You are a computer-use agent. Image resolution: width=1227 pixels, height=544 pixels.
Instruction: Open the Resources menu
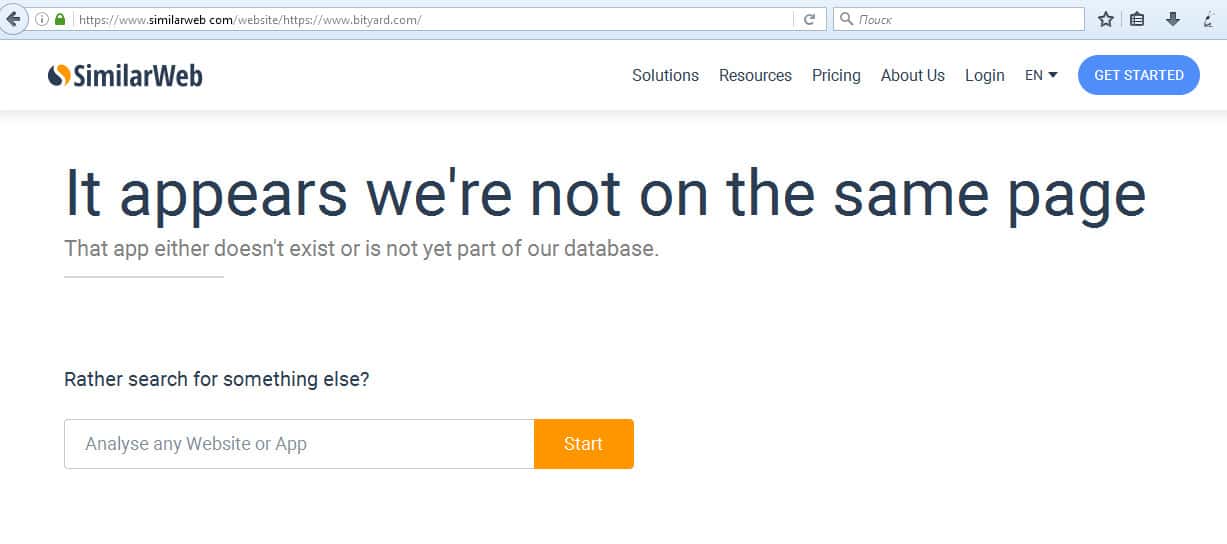click(x=755, y=75)
